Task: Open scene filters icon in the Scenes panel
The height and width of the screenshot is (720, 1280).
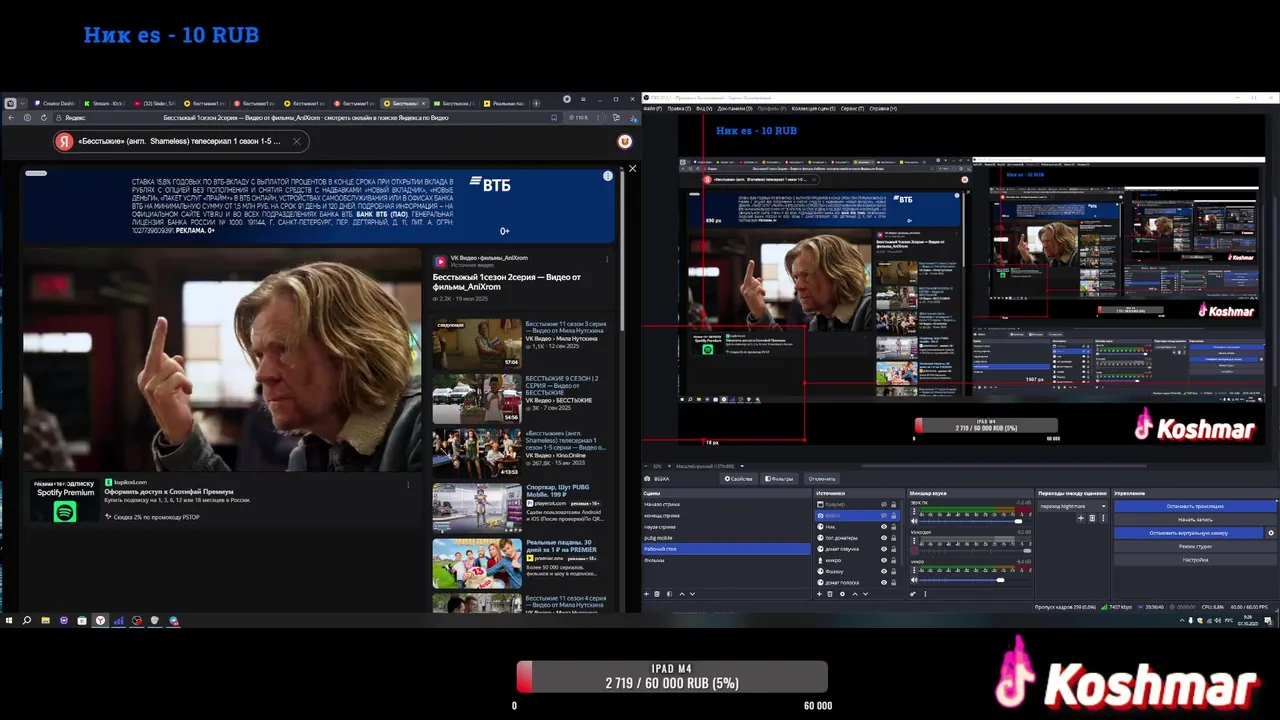Action: coord(669,594)
